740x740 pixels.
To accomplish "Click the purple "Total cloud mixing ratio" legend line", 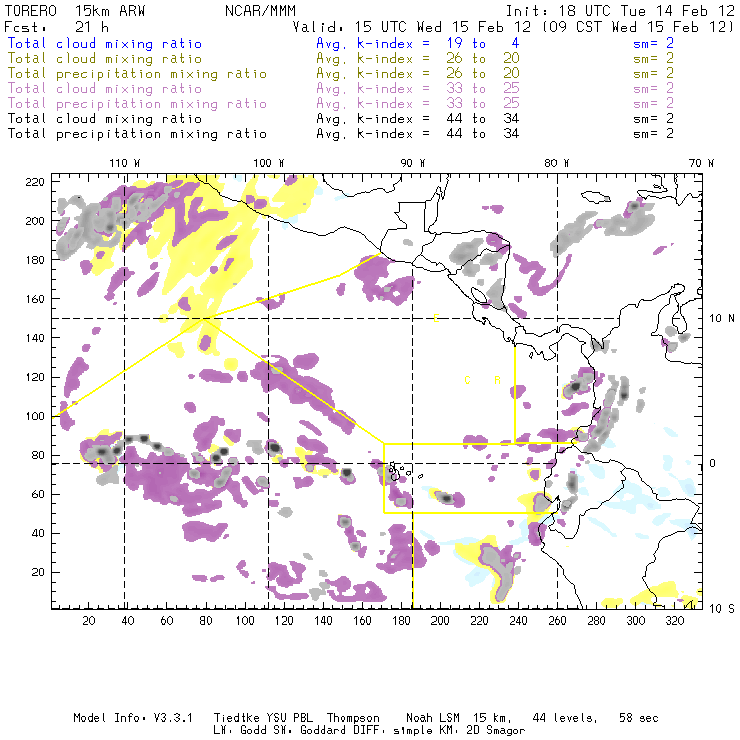I will 105,89.
